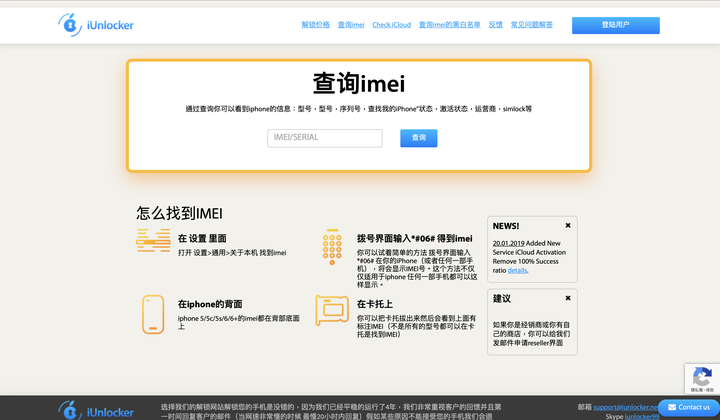Click the dial keypad icon
The width and height of the screenshot is (720, 420).
(332, 246)
